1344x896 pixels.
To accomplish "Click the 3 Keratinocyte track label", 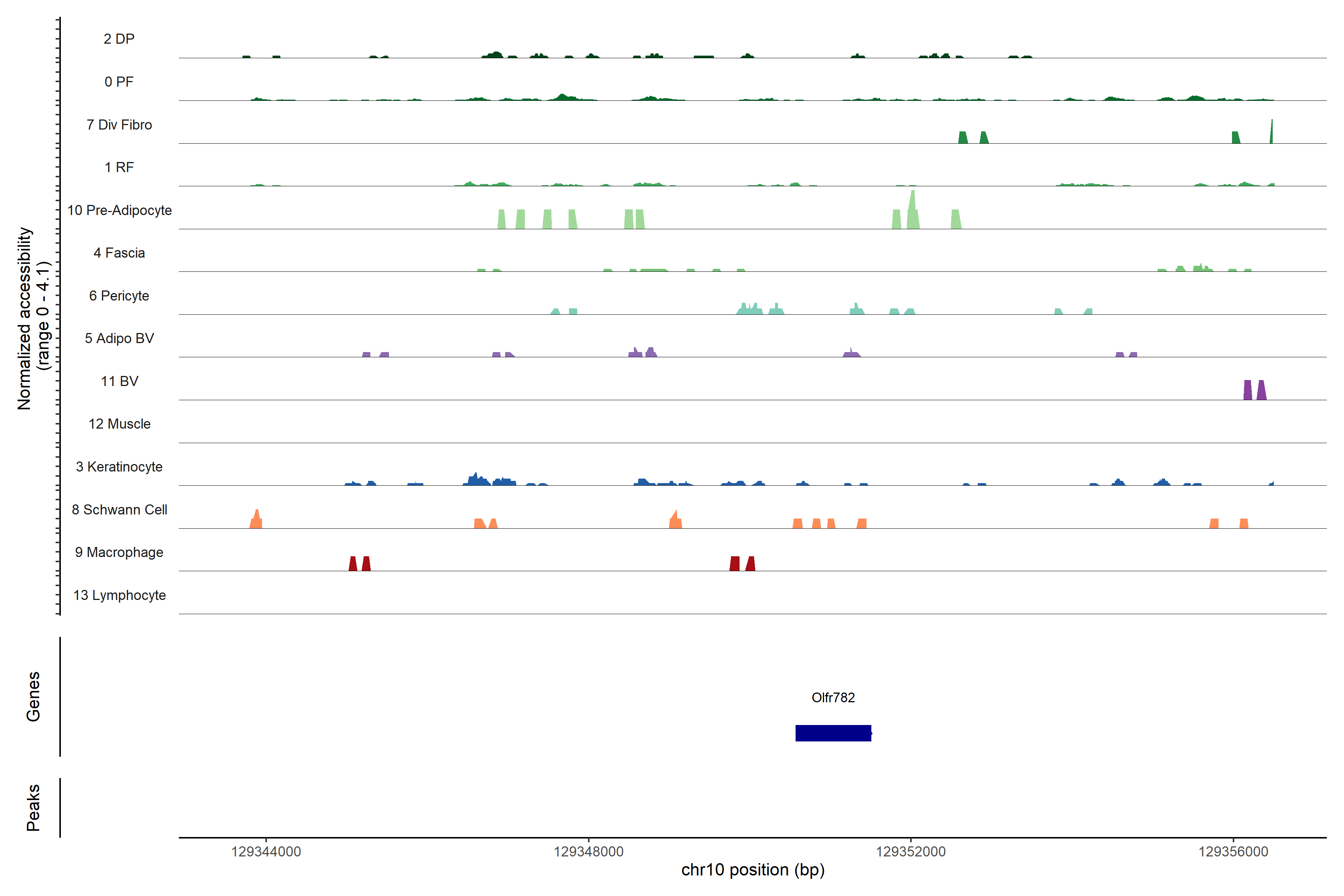I will [x=119, y=467].
